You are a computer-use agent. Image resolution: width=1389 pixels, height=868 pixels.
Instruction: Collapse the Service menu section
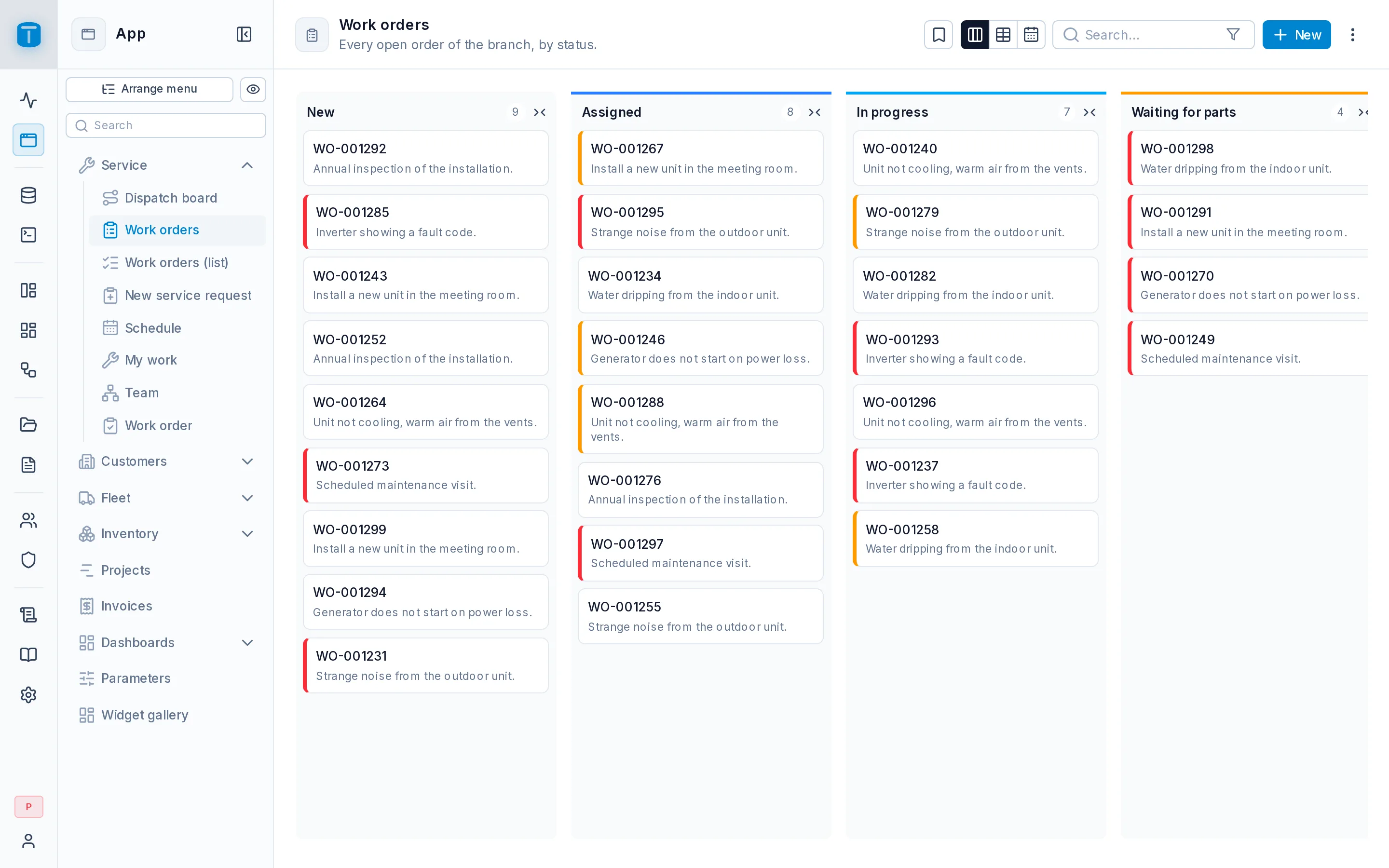click(247, 165)
